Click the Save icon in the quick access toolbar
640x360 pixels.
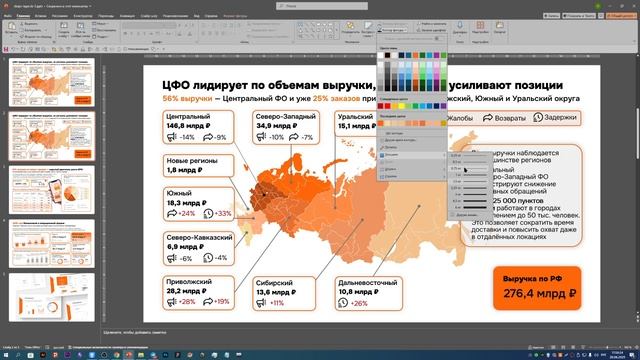(6, 49)
